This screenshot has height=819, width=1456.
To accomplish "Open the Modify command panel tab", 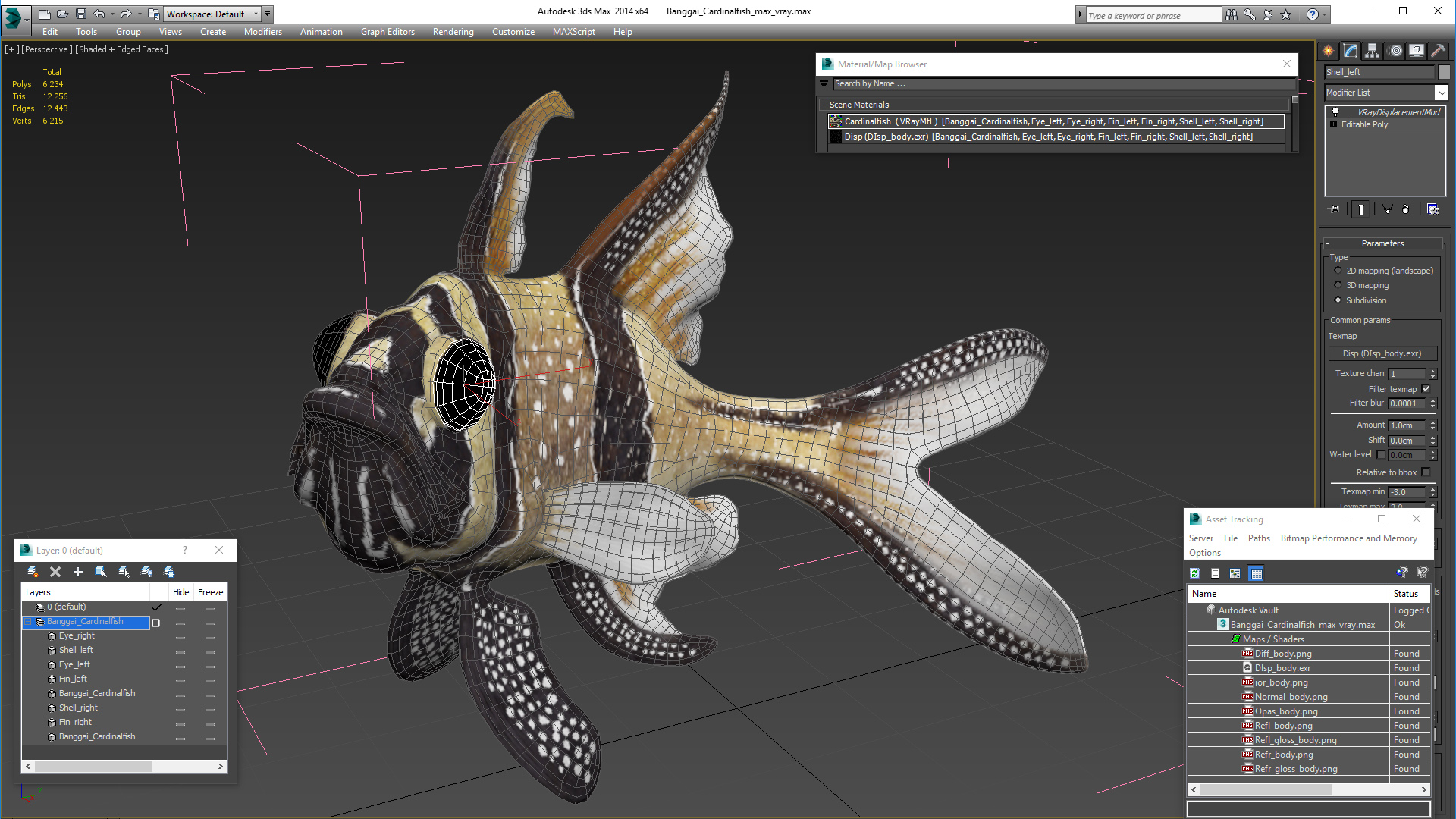I will (1351, 51).
